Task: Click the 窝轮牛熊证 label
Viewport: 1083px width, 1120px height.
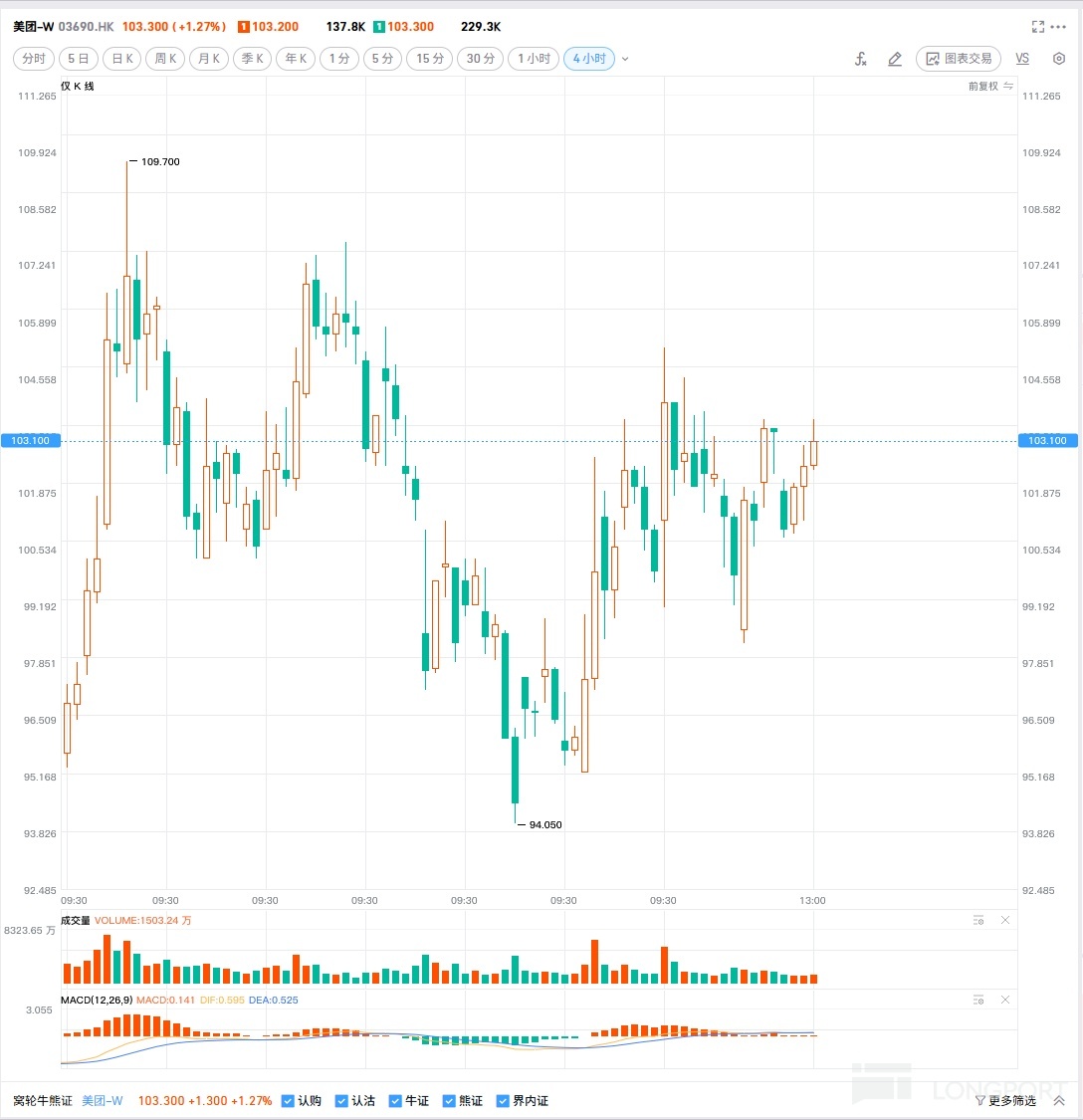Action: click(x=43, y=1101)
